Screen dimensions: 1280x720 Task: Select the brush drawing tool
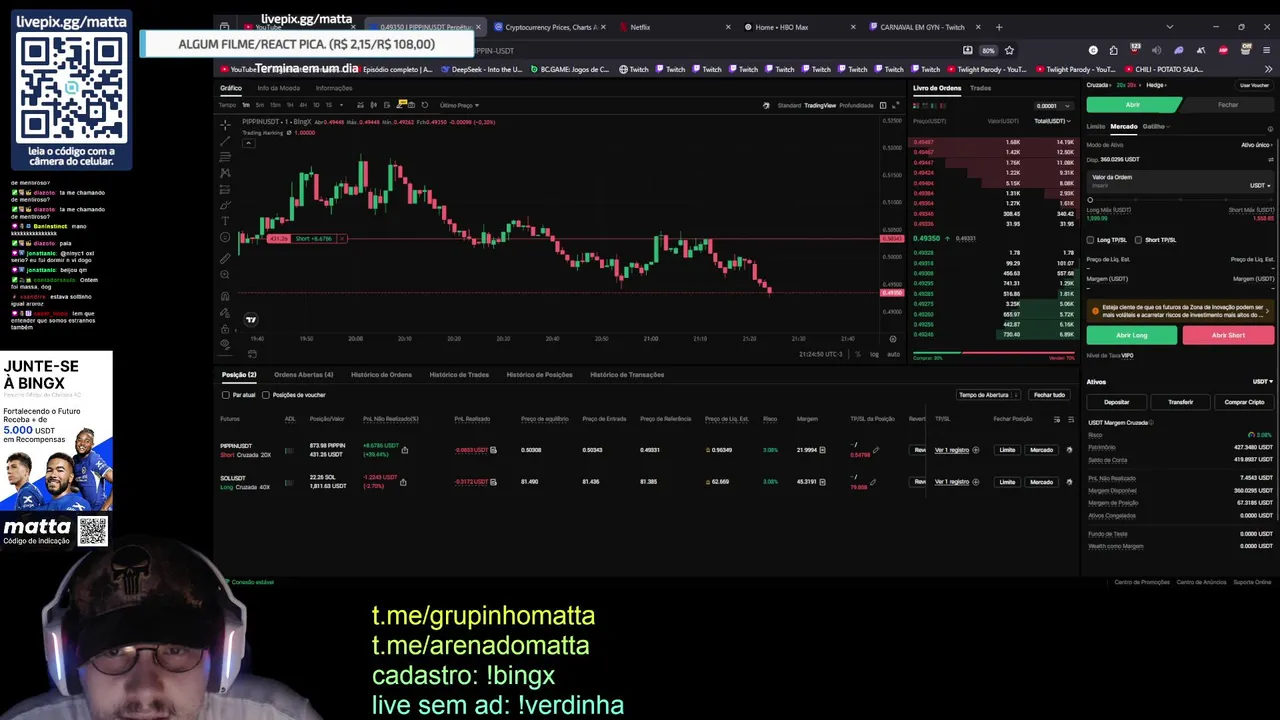point(225,205)
